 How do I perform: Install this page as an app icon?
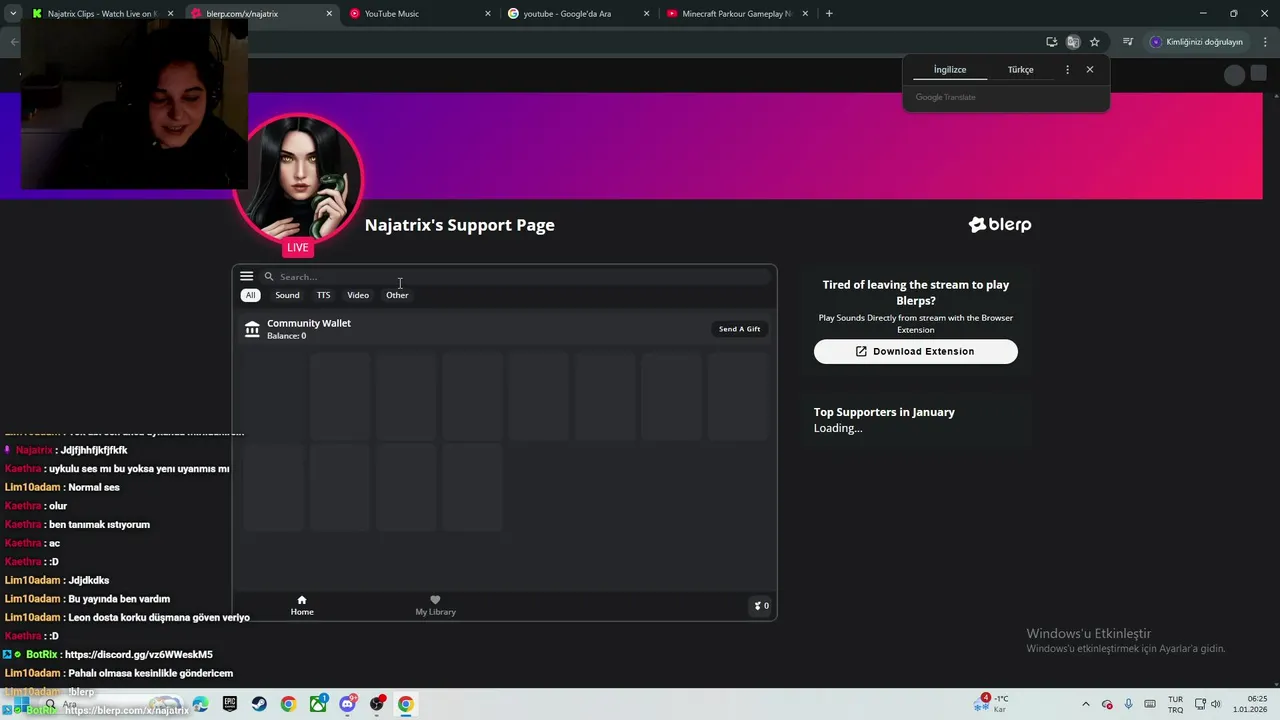[1051, 42]
